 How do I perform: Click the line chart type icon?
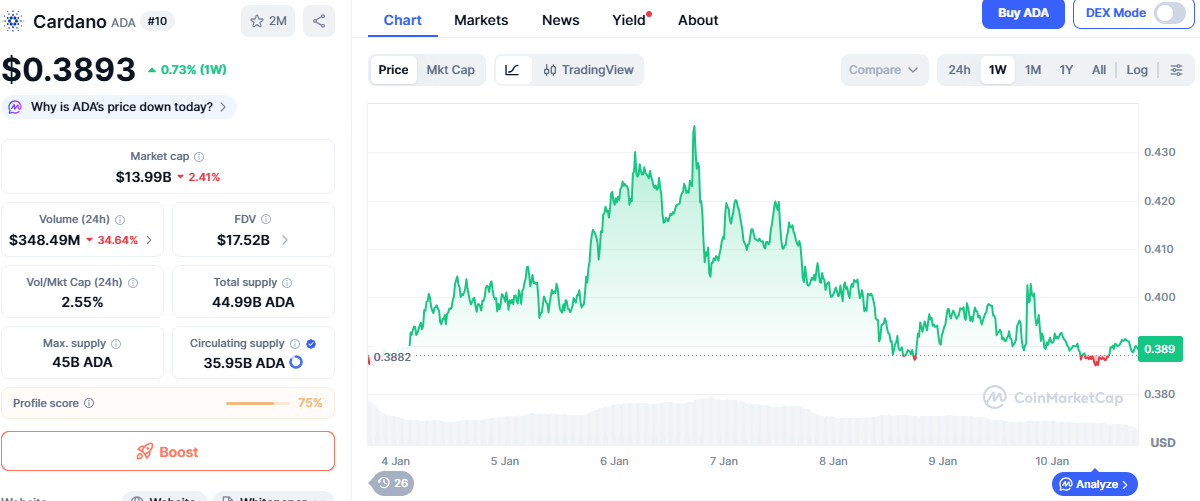(x=512, y=70)
